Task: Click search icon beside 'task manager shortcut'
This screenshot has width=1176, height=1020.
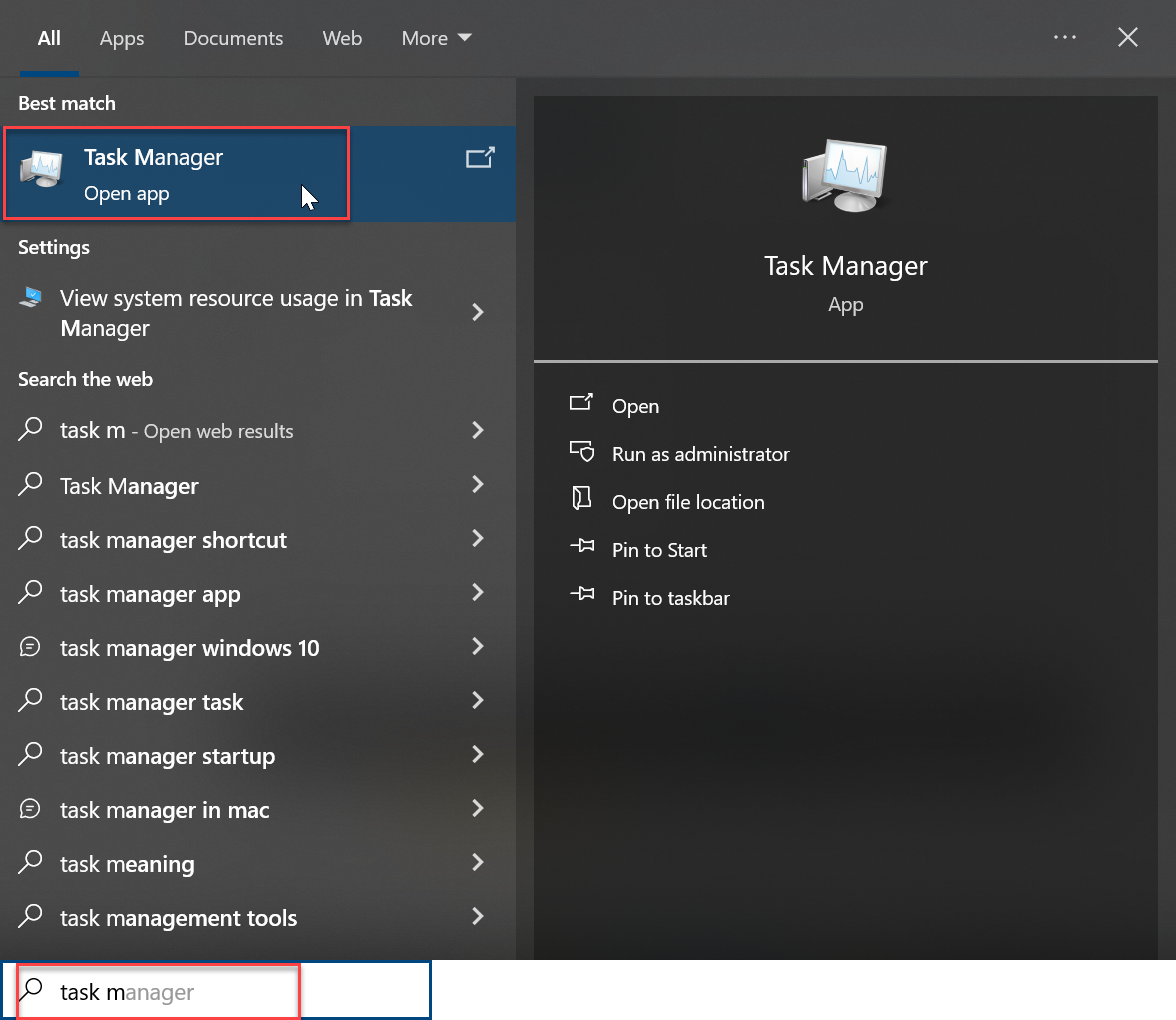Action: (30, 538)
